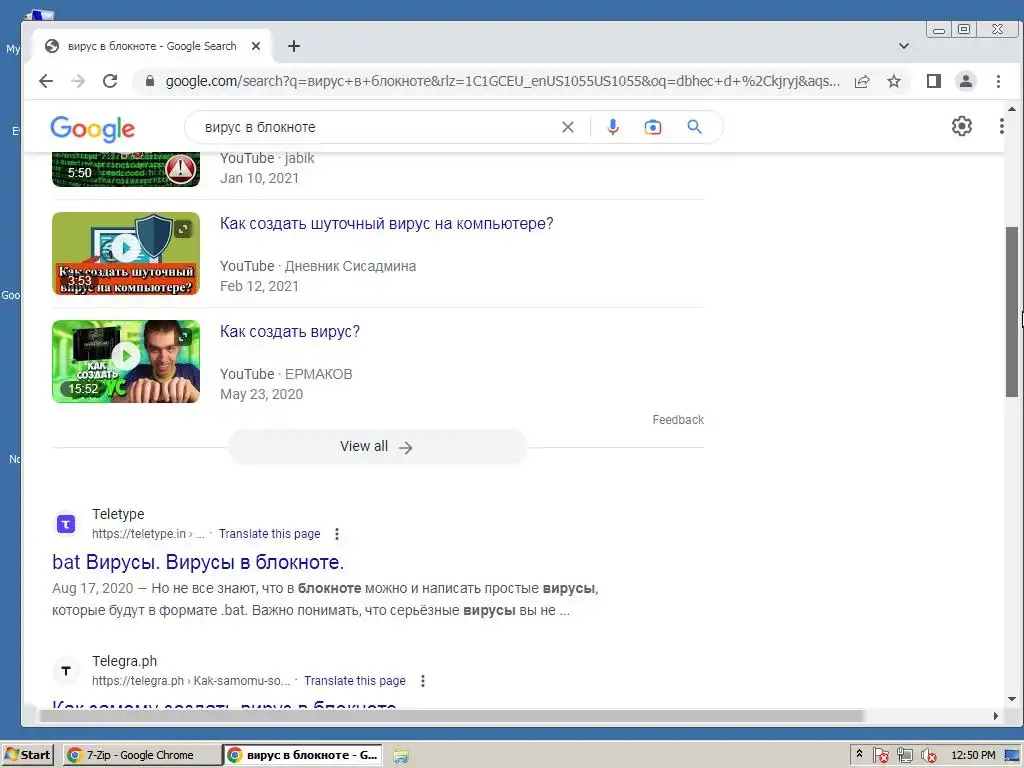Expand the tab search dropdown arrow
1024x768 pixels.
904,46
